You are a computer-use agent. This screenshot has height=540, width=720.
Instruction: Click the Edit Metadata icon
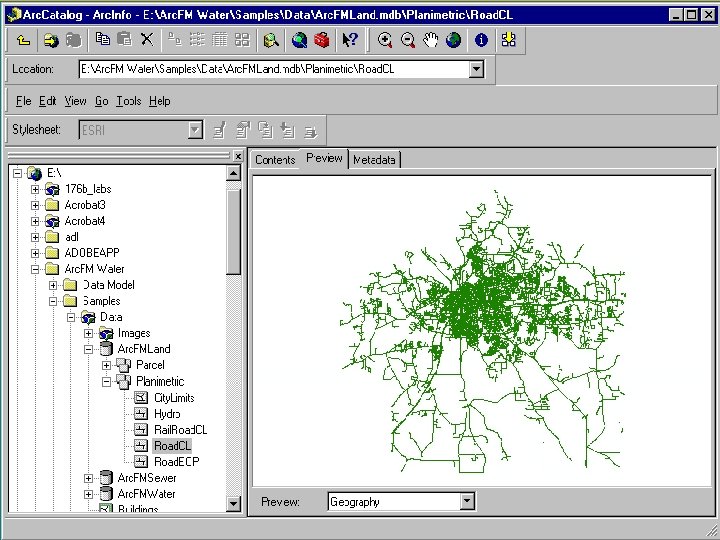coord(219,130)
